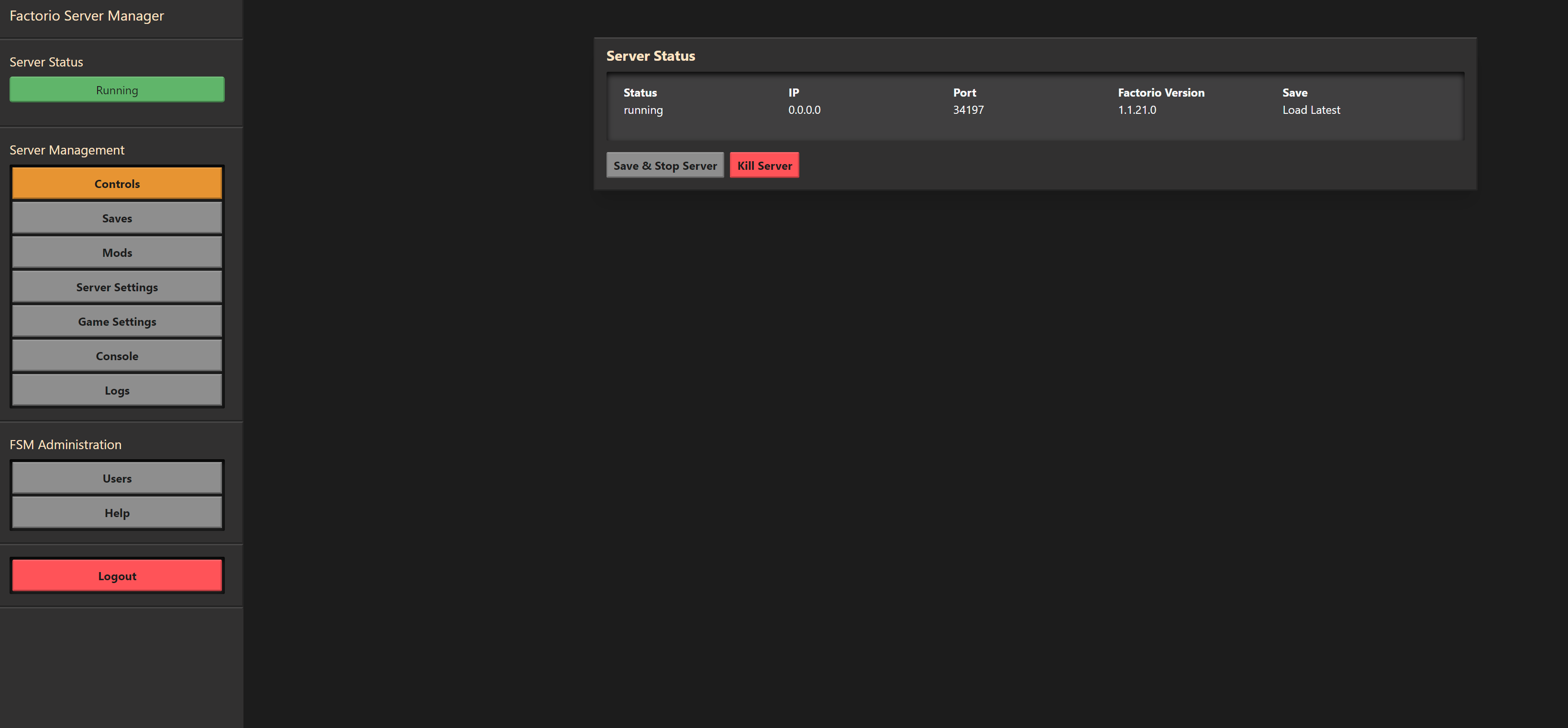Open the Controls page in sidebar
1568x728 pixels.
[117, 183]
